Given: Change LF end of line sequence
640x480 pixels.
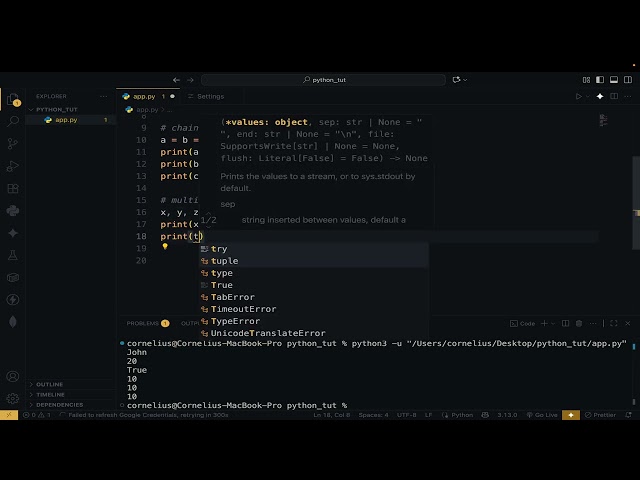Looking at the screenshot, I should pyautogui.click(x=429, y=415).
